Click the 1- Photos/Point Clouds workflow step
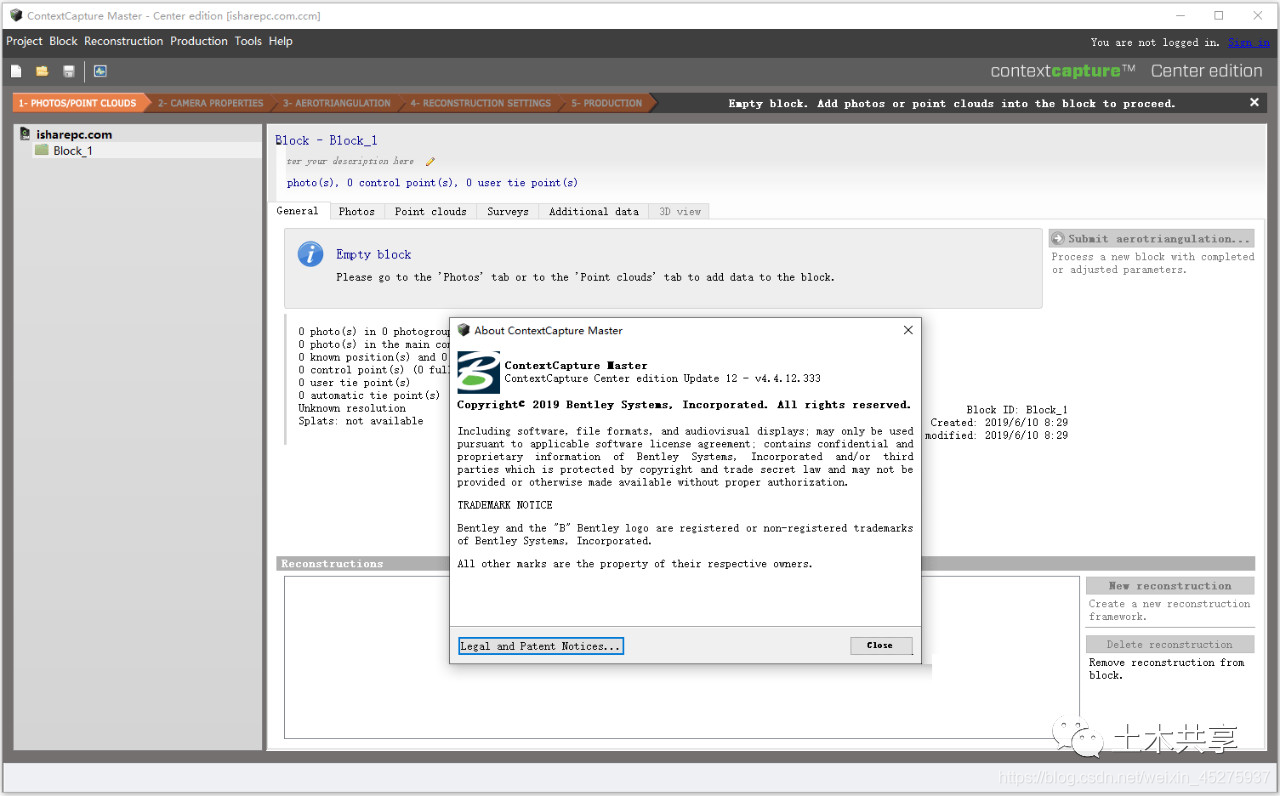 77,103
